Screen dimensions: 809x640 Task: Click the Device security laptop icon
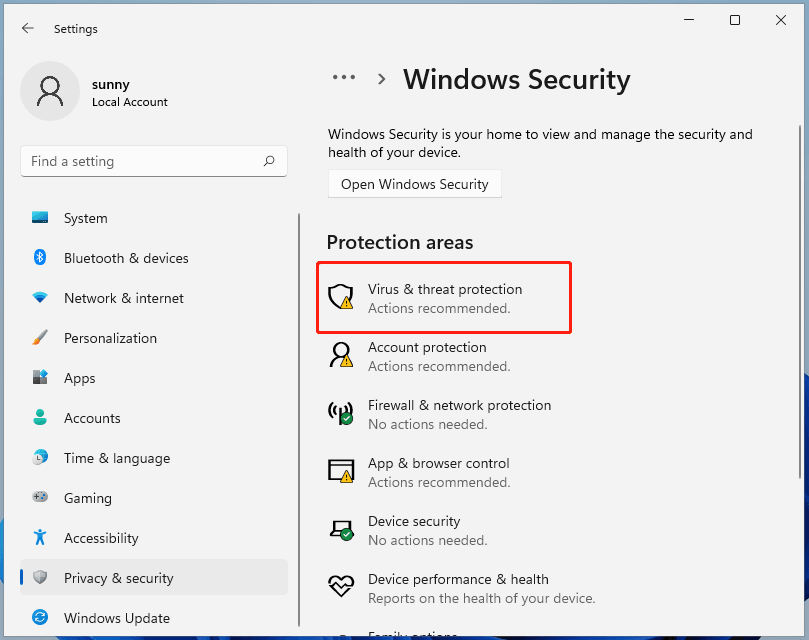coord(341,529)
